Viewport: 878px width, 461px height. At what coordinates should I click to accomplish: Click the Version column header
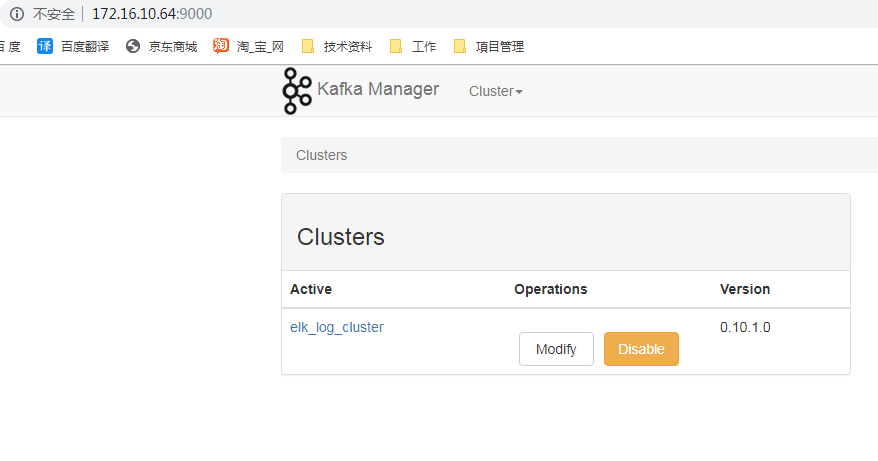[x=745, y=289]
